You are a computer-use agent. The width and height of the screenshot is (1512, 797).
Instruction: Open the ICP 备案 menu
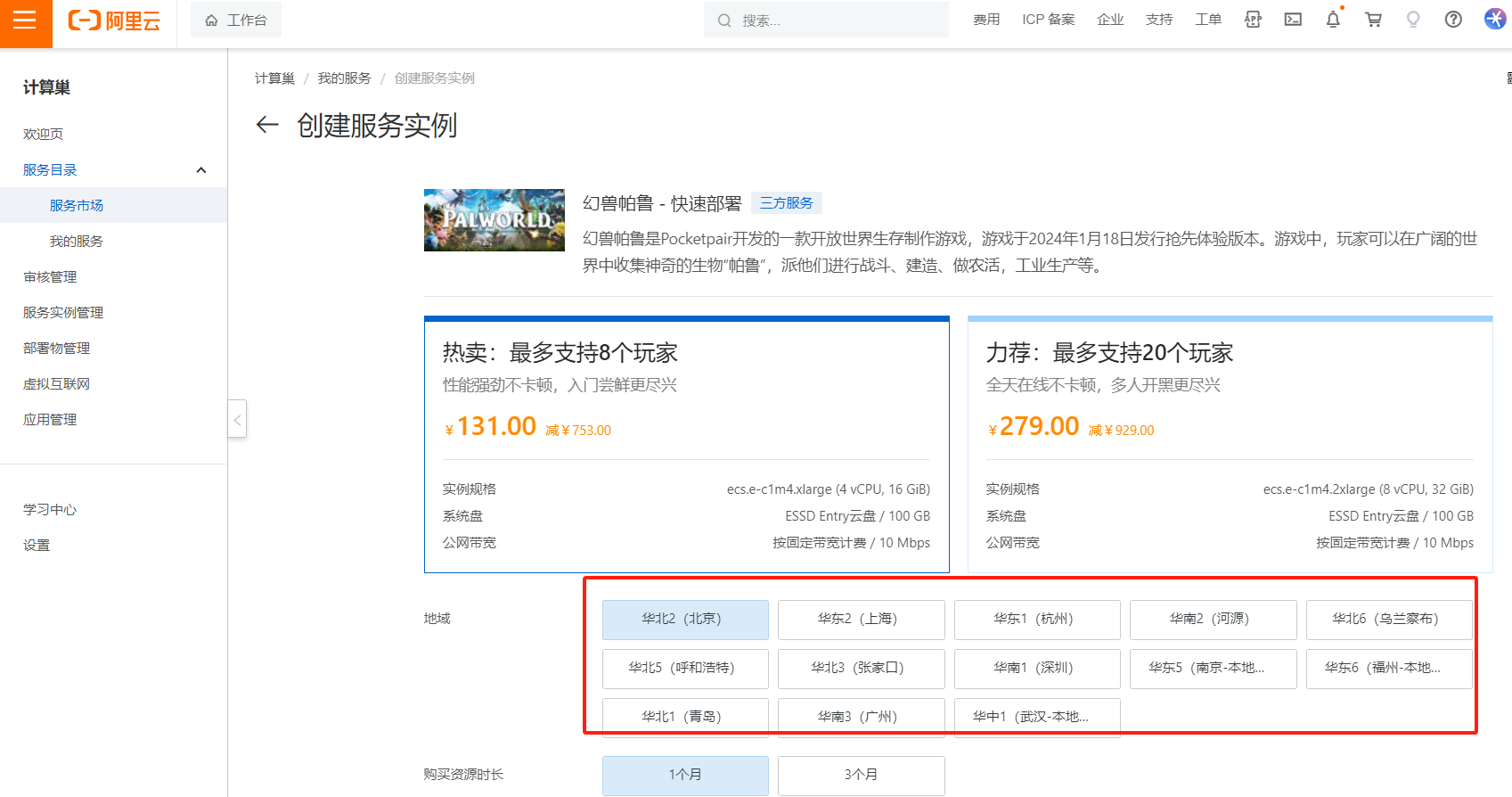click(1048, 20)
